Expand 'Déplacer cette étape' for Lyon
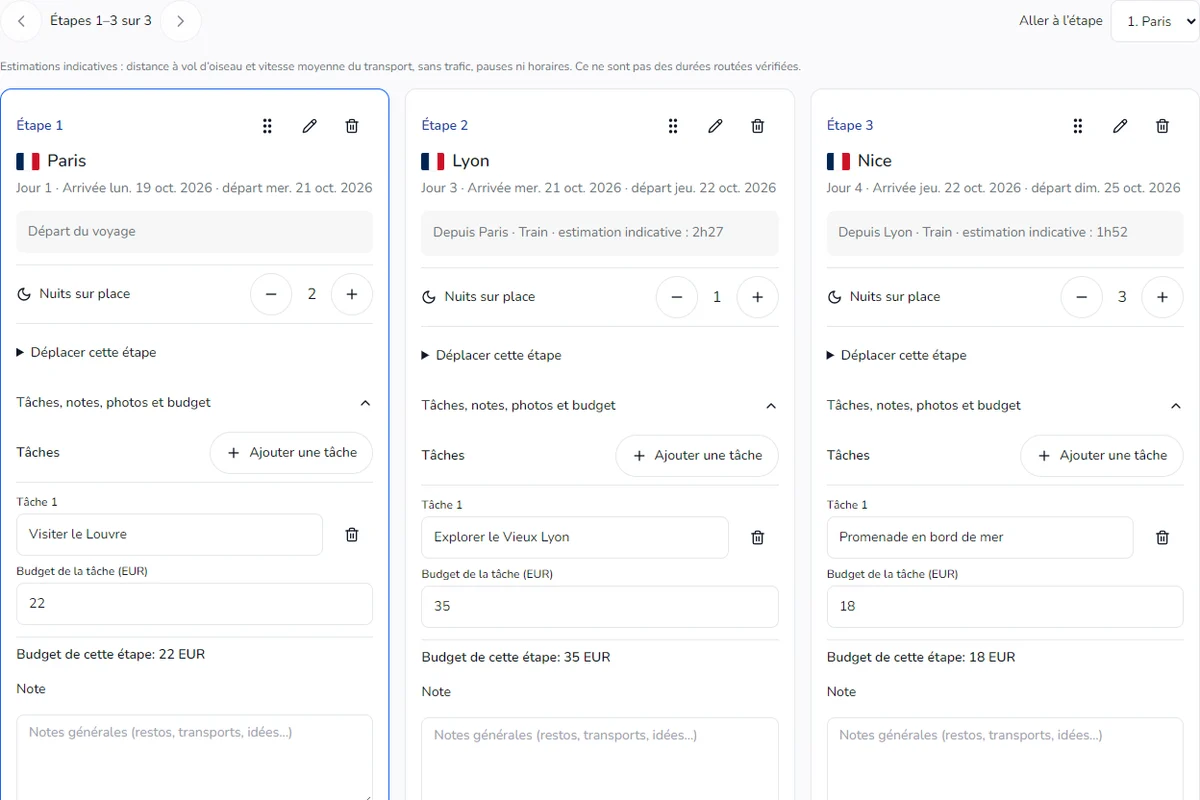 [x=492, y=355]
